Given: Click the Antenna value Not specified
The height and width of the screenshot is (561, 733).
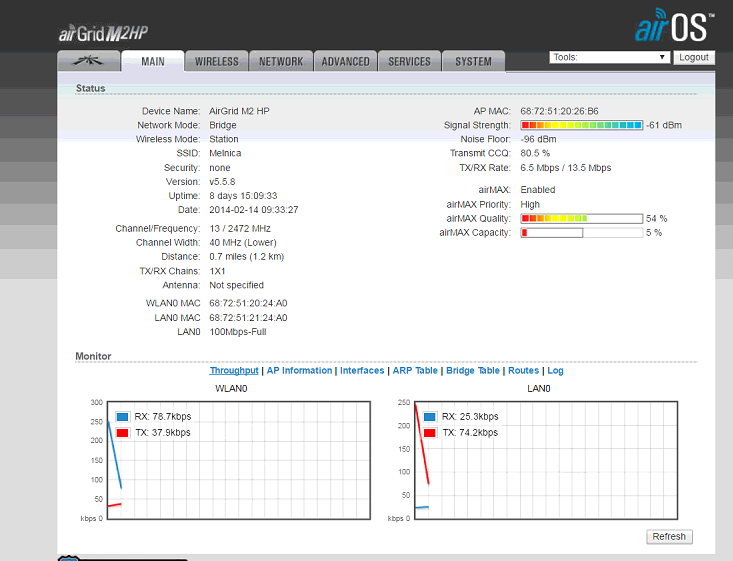Looking at the screenshot, I should (237, 285).
